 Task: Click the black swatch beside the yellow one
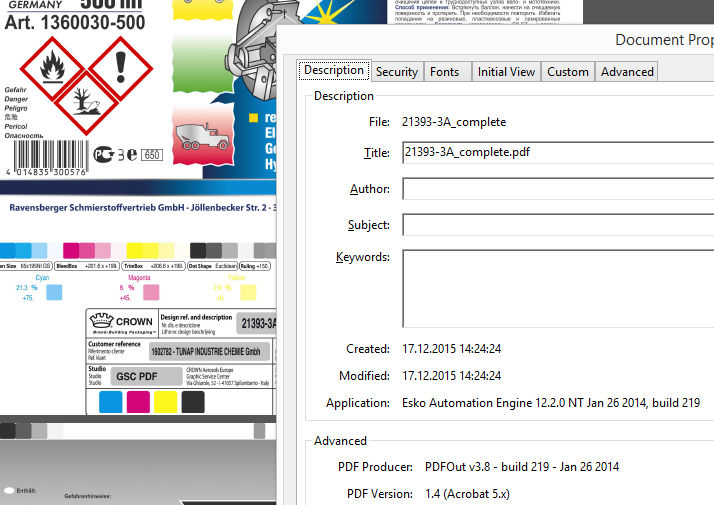[193, 402]
